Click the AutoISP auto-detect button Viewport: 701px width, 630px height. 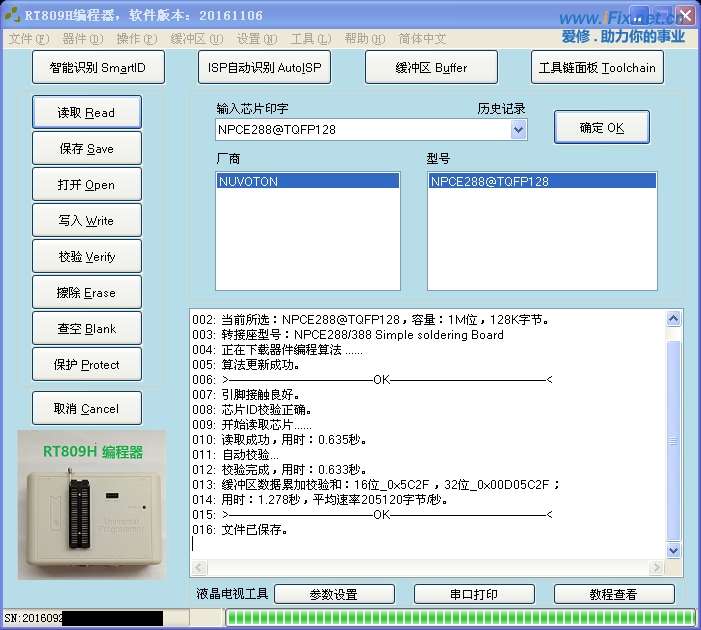coord(264,68)
